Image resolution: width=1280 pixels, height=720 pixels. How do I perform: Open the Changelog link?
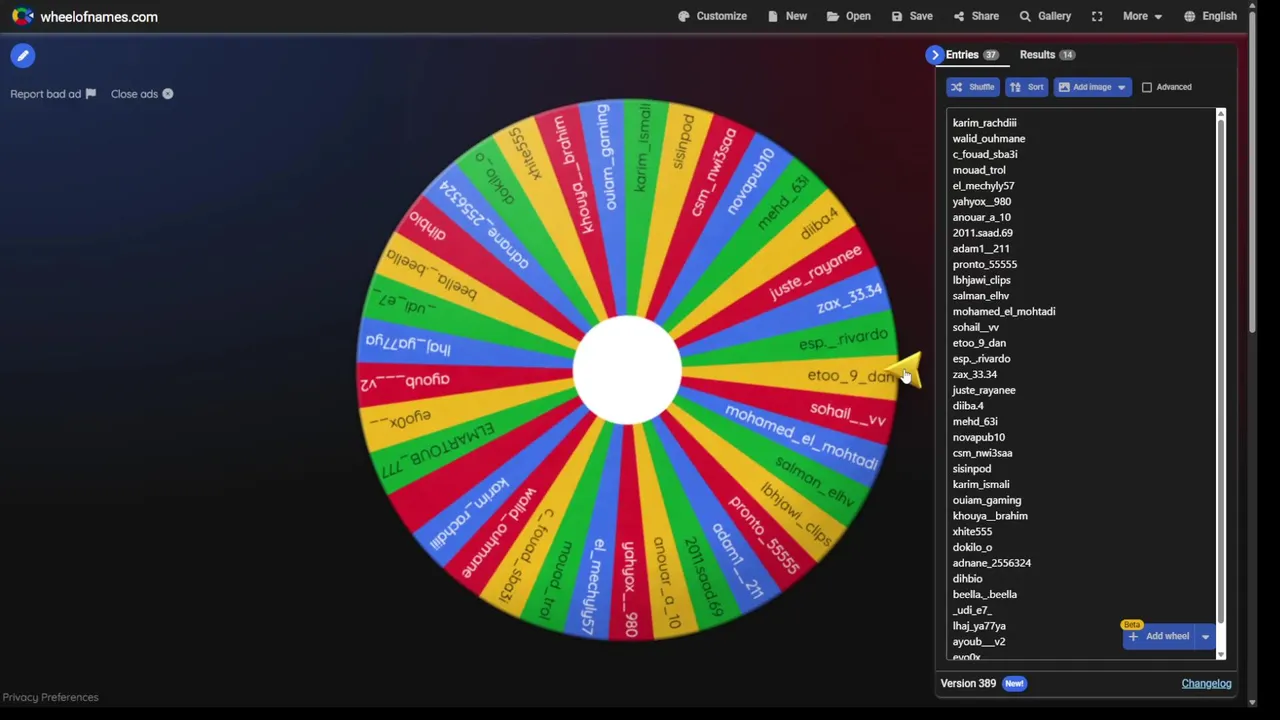pyautogui.click(x=1206, y=684)
